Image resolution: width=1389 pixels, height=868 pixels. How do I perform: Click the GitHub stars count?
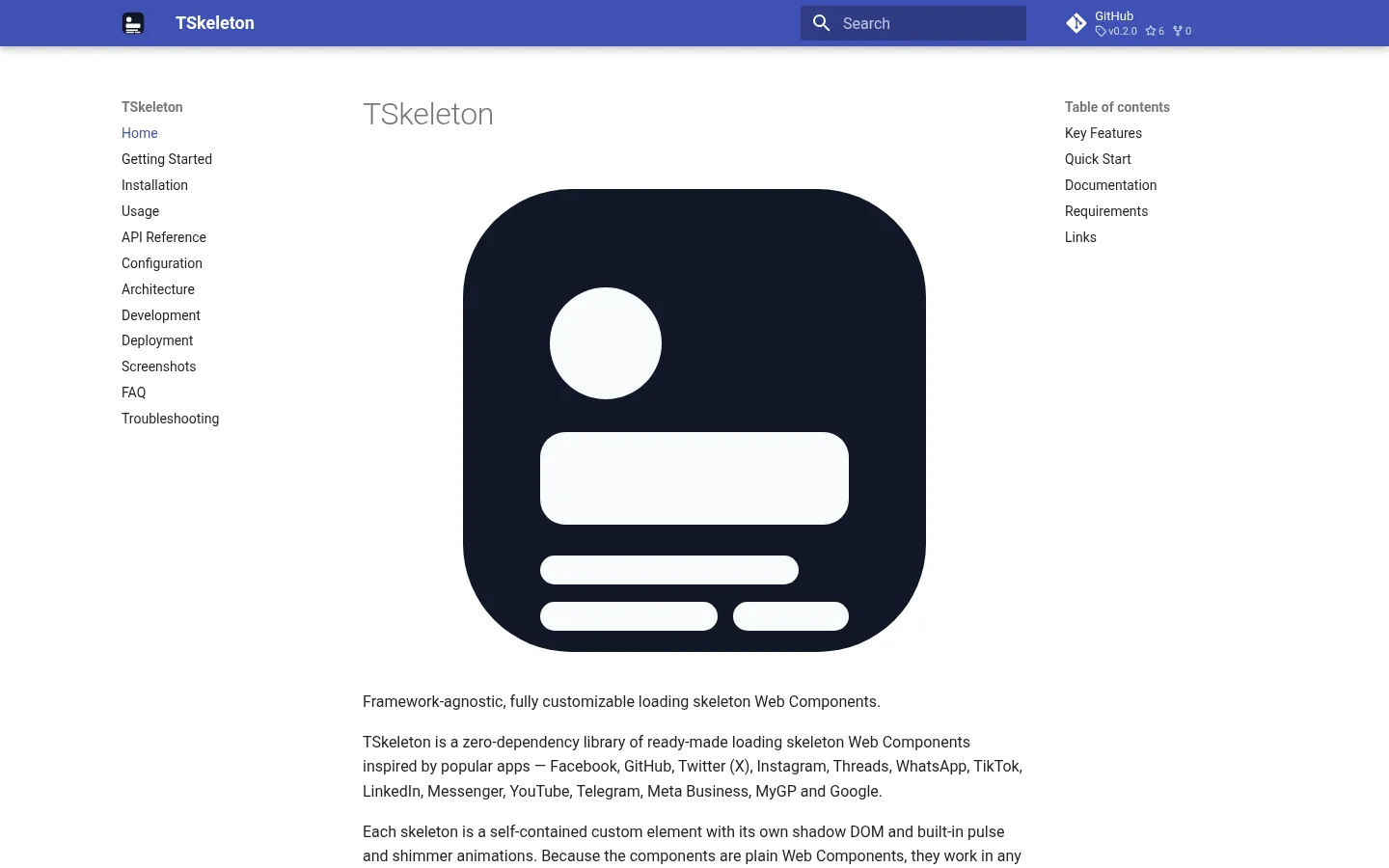pos(1155,31)
